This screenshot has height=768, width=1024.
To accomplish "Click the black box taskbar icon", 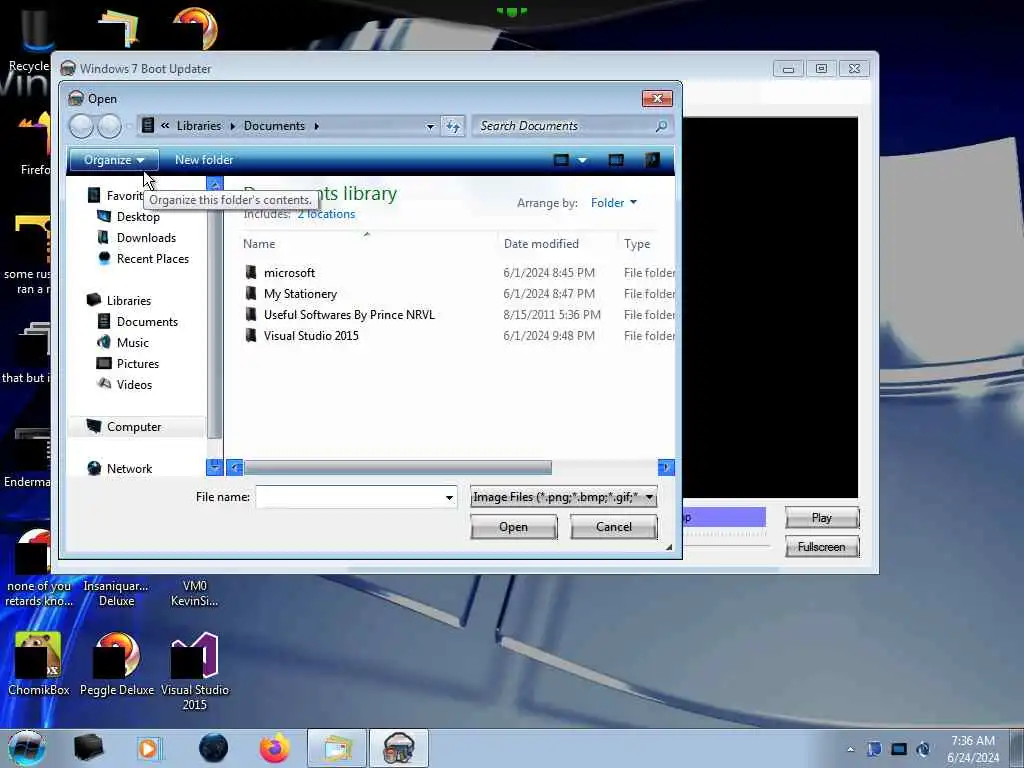I will 88,748.
